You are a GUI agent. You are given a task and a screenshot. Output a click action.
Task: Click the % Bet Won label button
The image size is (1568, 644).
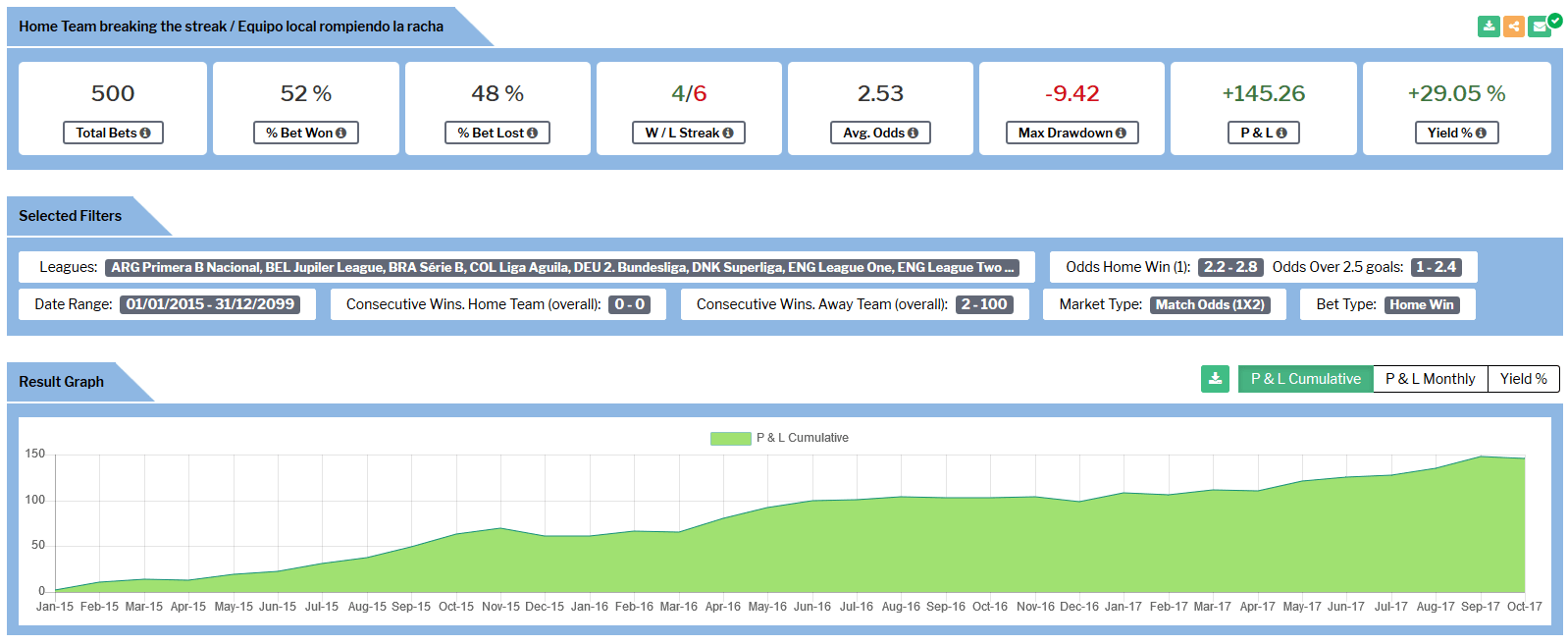pyautogui.click(x=305, y=134)
